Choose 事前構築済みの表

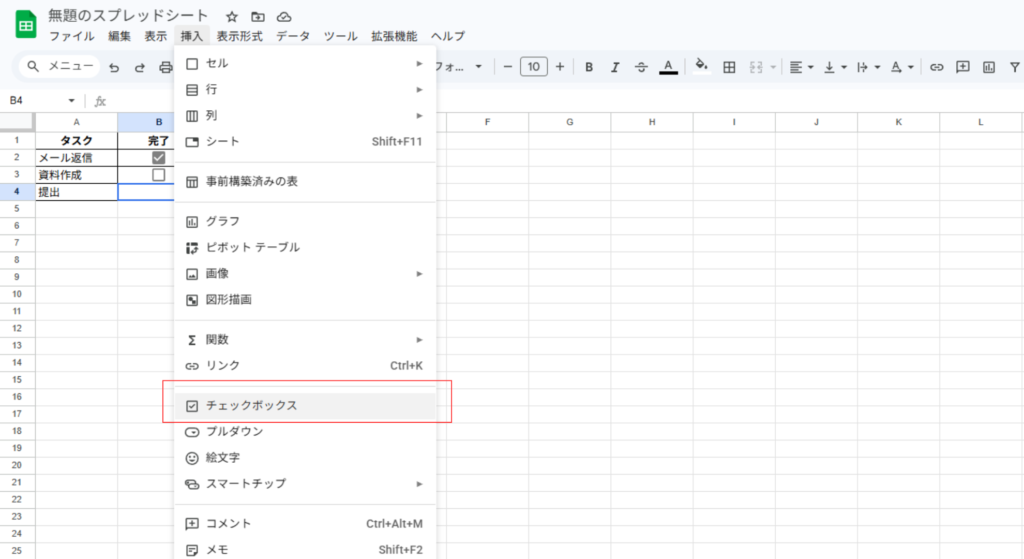coord(305,182)
